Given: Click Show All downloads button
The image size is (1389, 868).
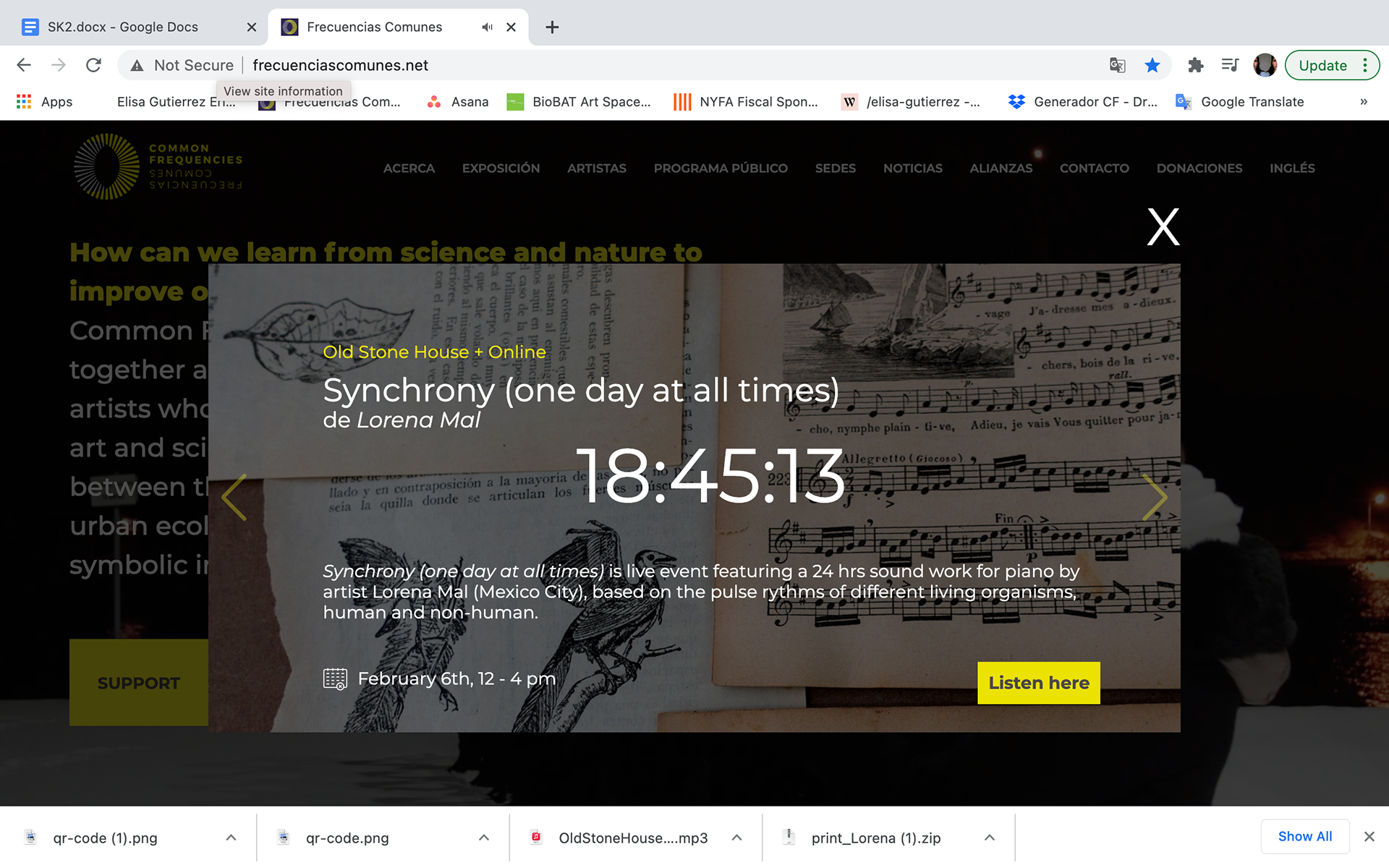Looking at the screenshot, I should pyautogui.click(x=1304, y=836).
